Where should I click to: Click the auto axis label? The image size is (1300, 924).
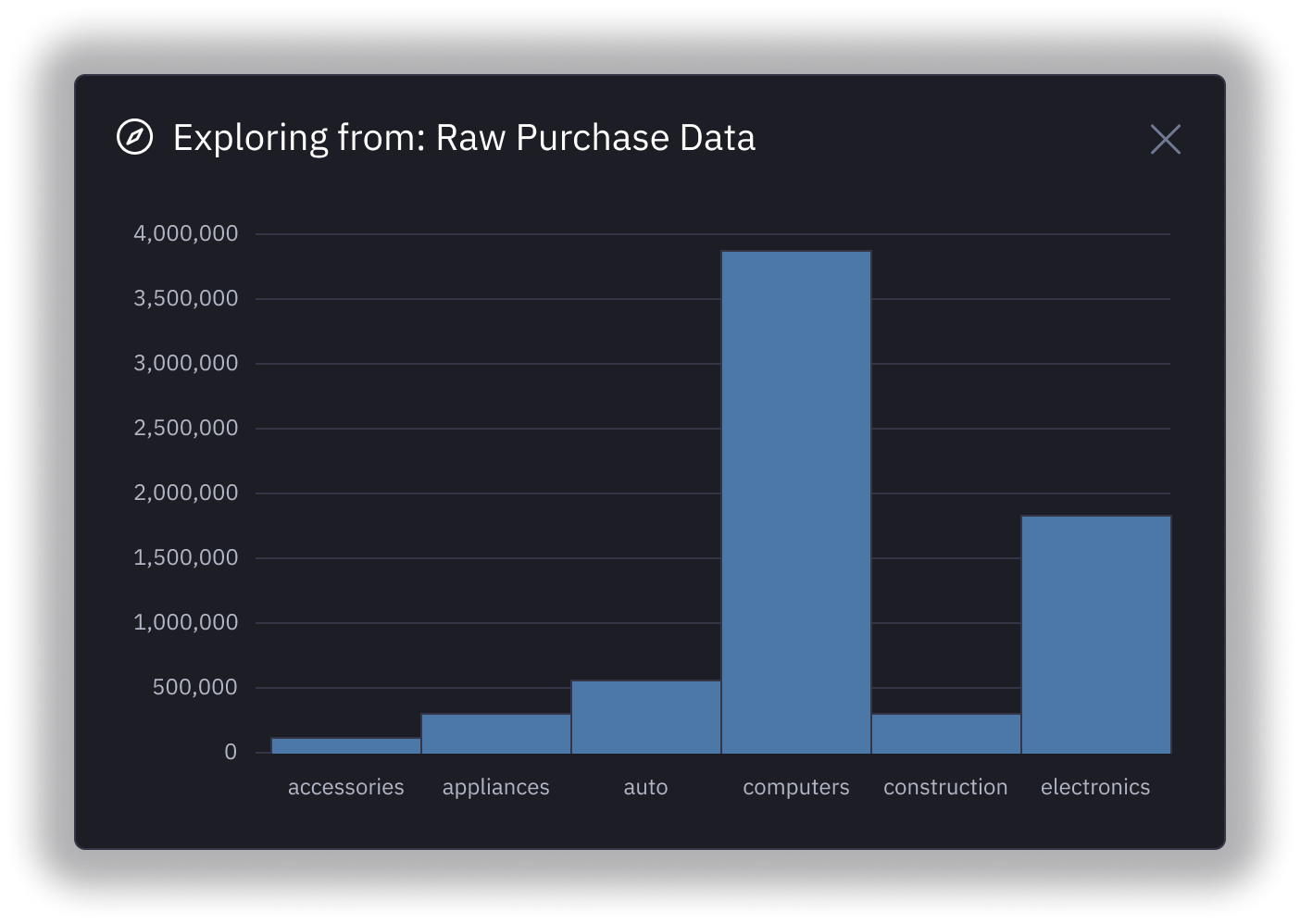(x=646, y=787)
